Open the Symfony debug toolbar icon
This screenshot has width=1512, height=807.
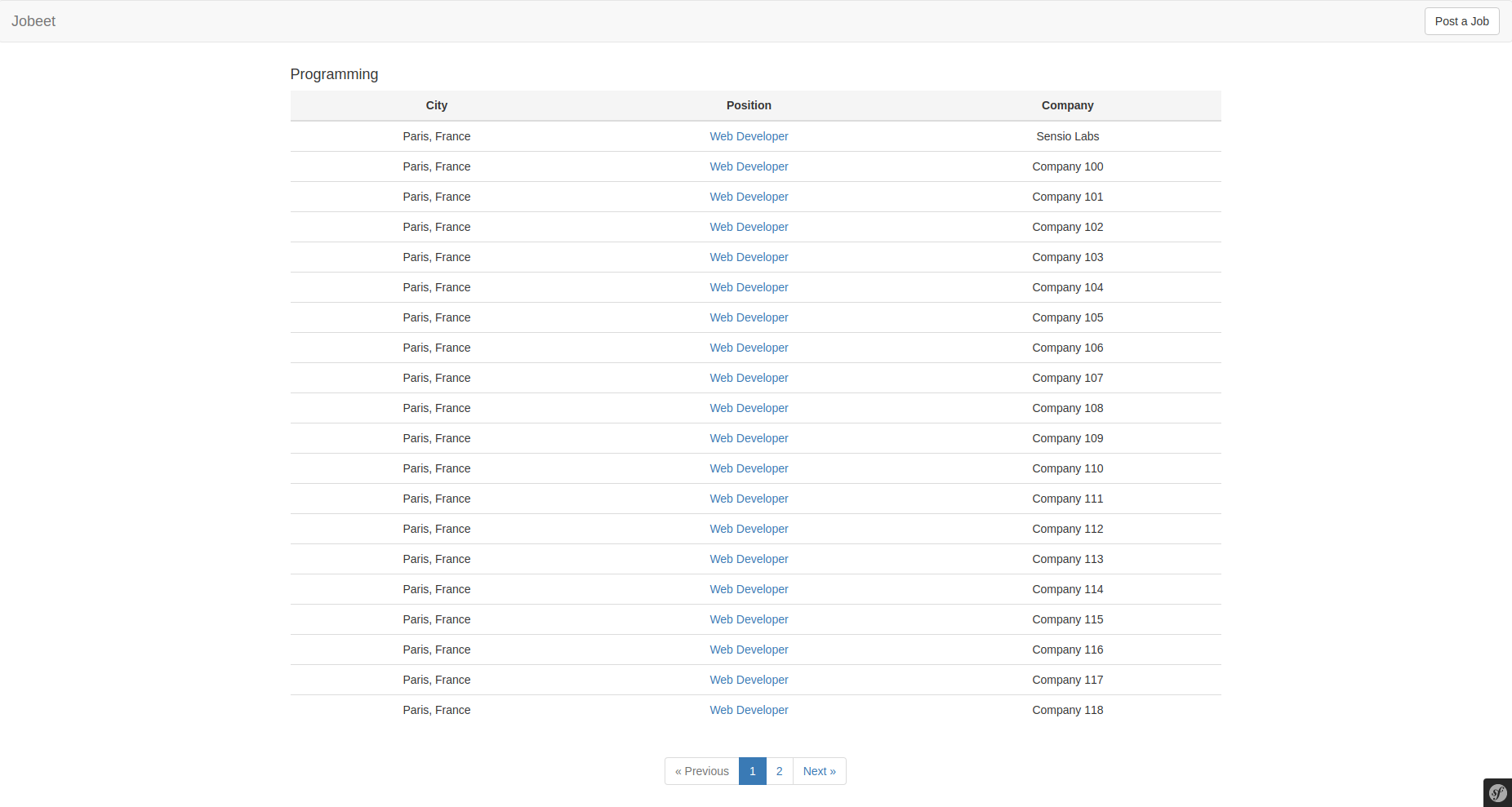1497,792
